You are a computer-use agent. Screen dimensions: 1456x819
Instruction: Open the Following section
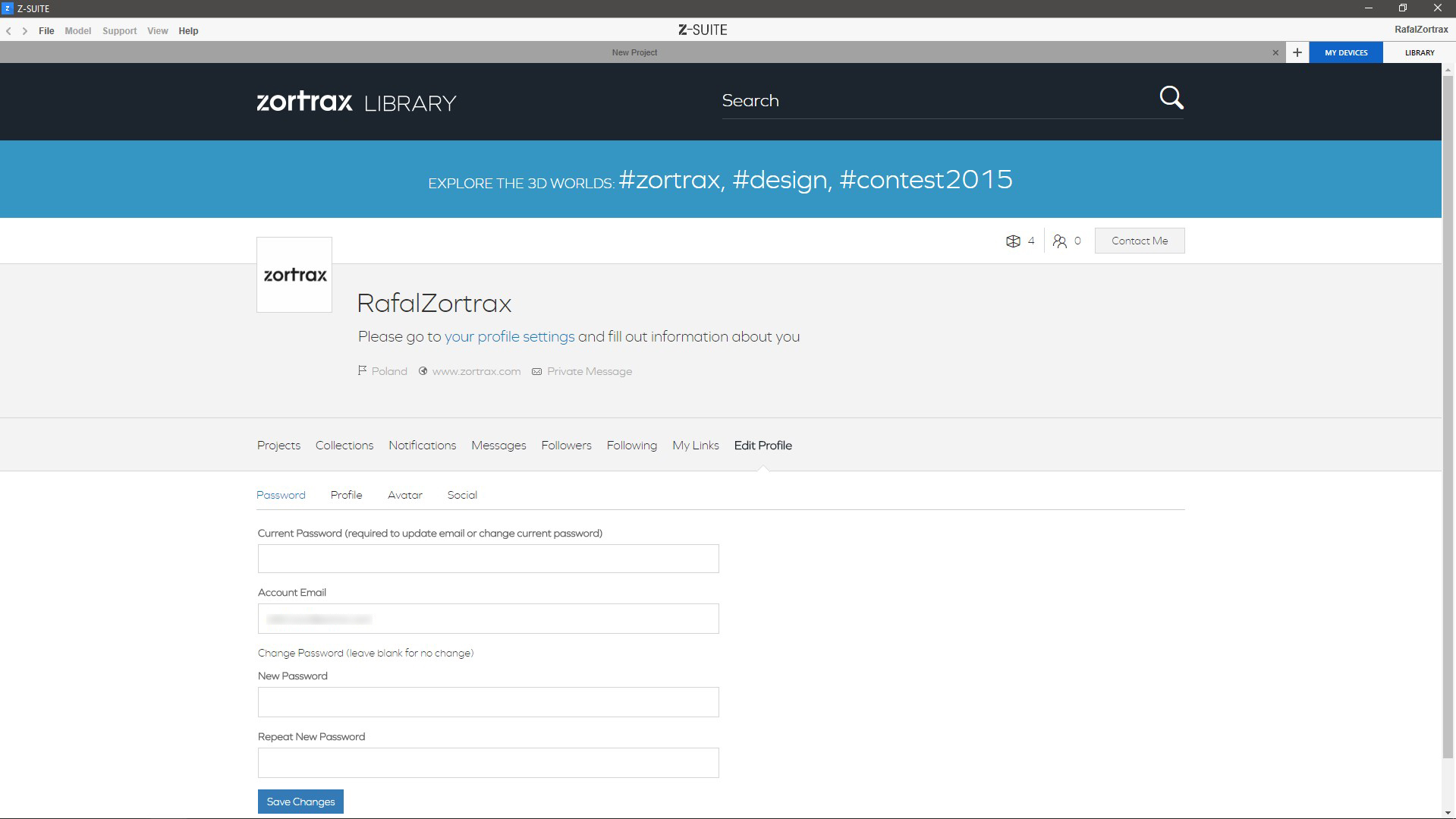click(632, 446)
